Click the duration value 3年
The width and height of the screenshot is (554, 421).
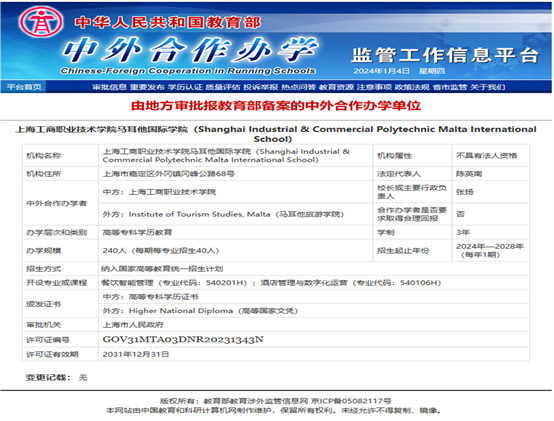(x=463, y=232)
